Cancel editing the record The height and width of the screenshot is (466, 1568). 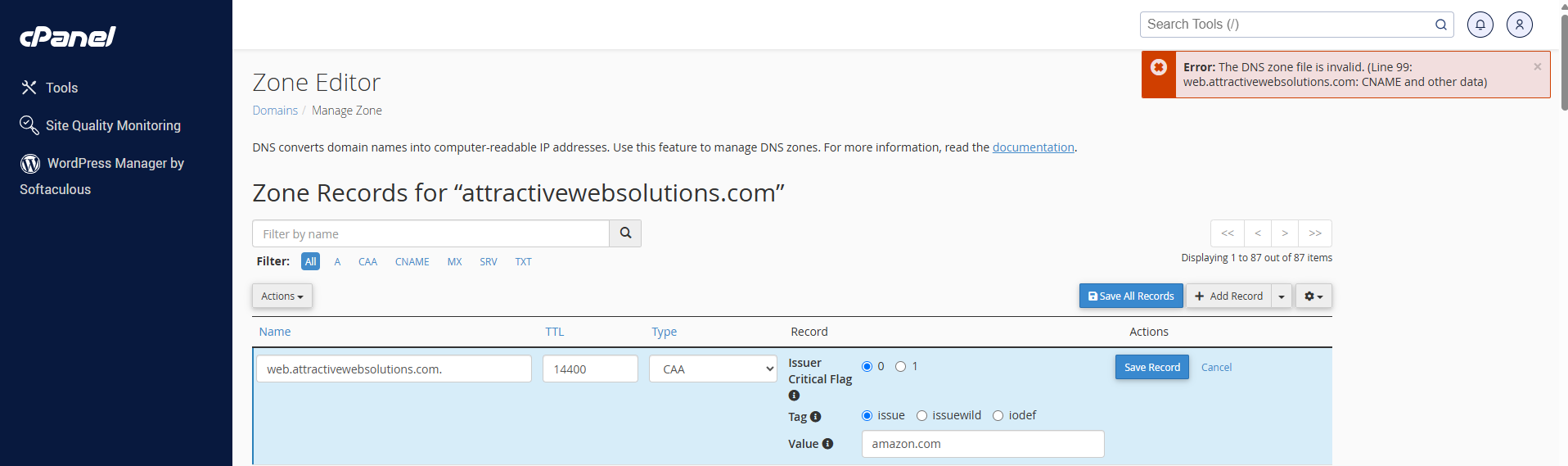pyautogui.click(x=1216, y=367)
